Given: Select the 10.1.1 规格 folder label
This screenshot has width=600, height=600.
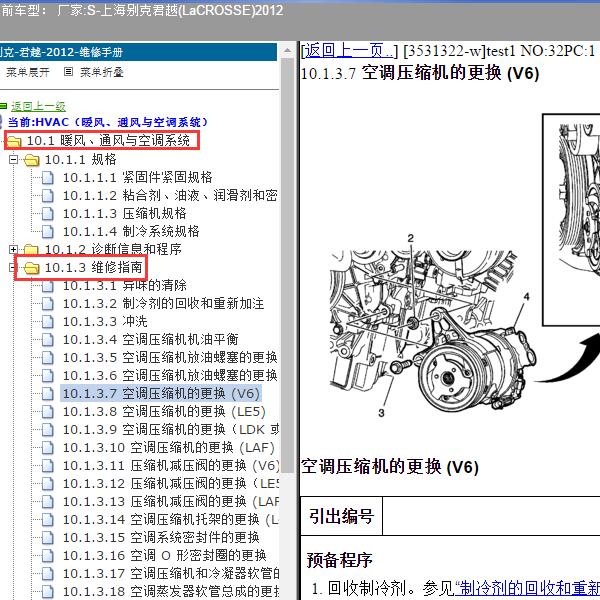Looking at the screenshot, I should coord(80,159).
